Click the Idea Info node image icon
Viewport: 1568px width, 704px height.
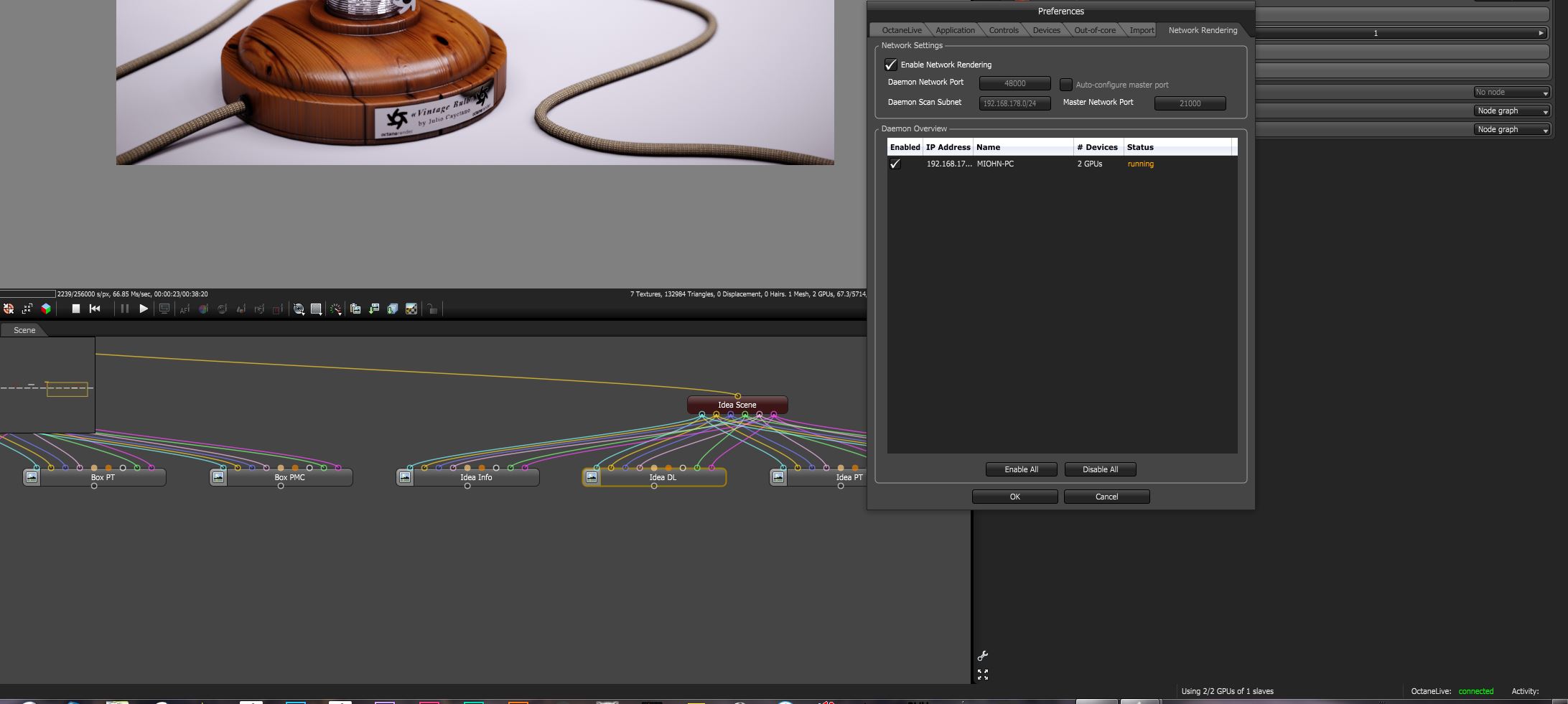(x=405, y=477)
